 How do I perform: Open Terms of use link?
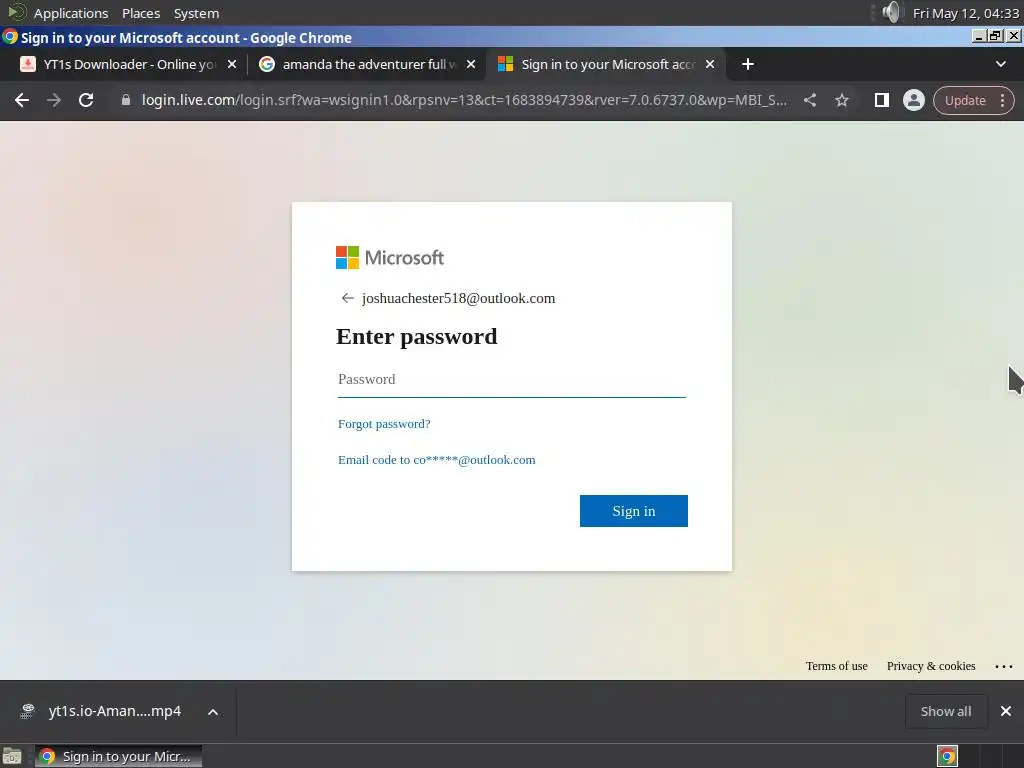pos(837,666)
